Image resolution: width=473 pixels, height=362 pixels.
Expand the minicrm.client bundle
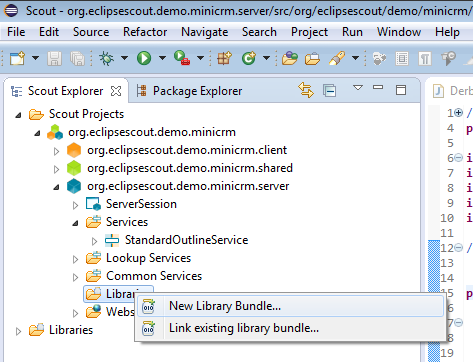pos(56,151)
